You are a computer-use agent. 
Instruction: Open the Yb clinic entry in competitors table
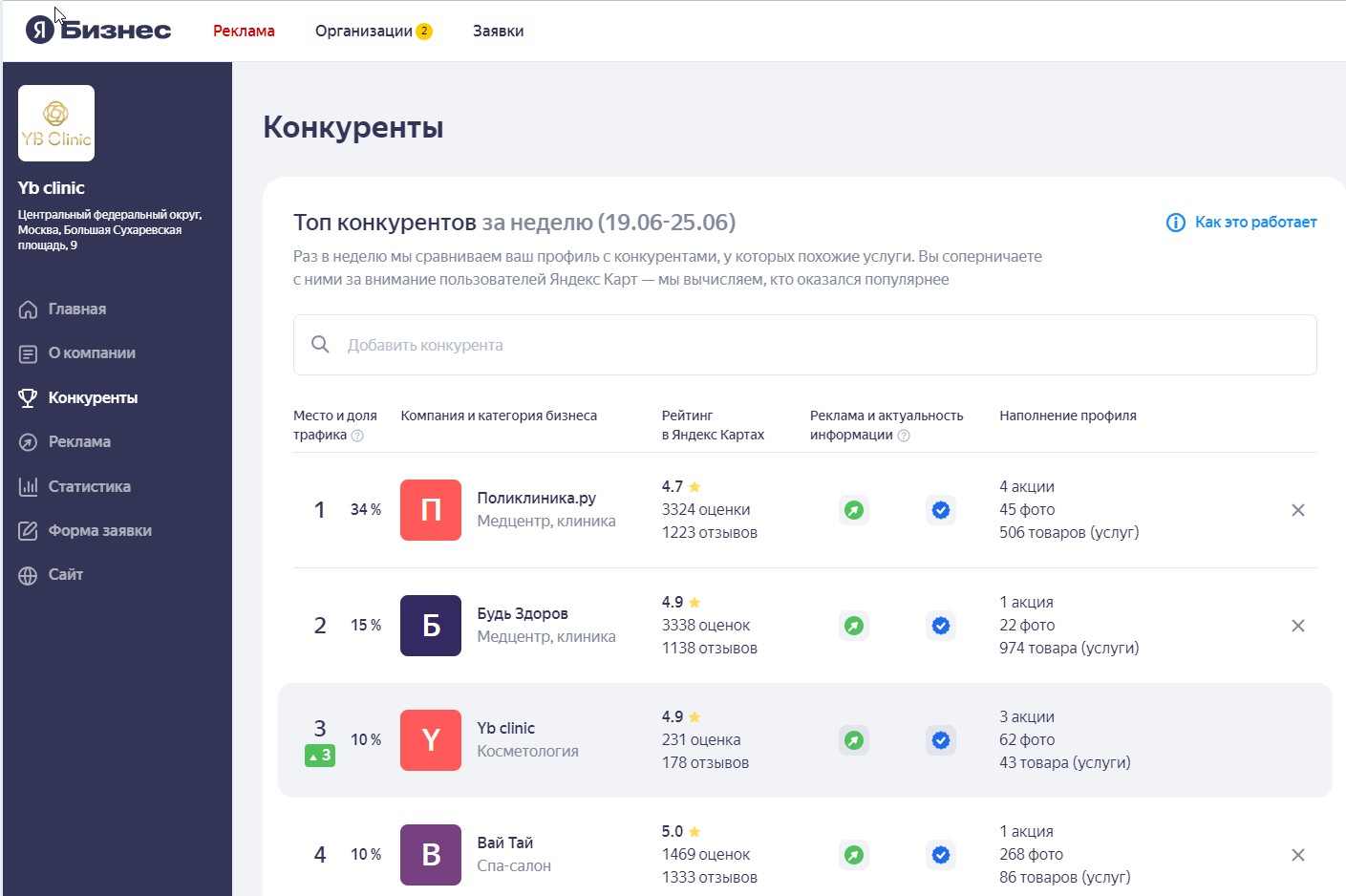click(505, 728)
